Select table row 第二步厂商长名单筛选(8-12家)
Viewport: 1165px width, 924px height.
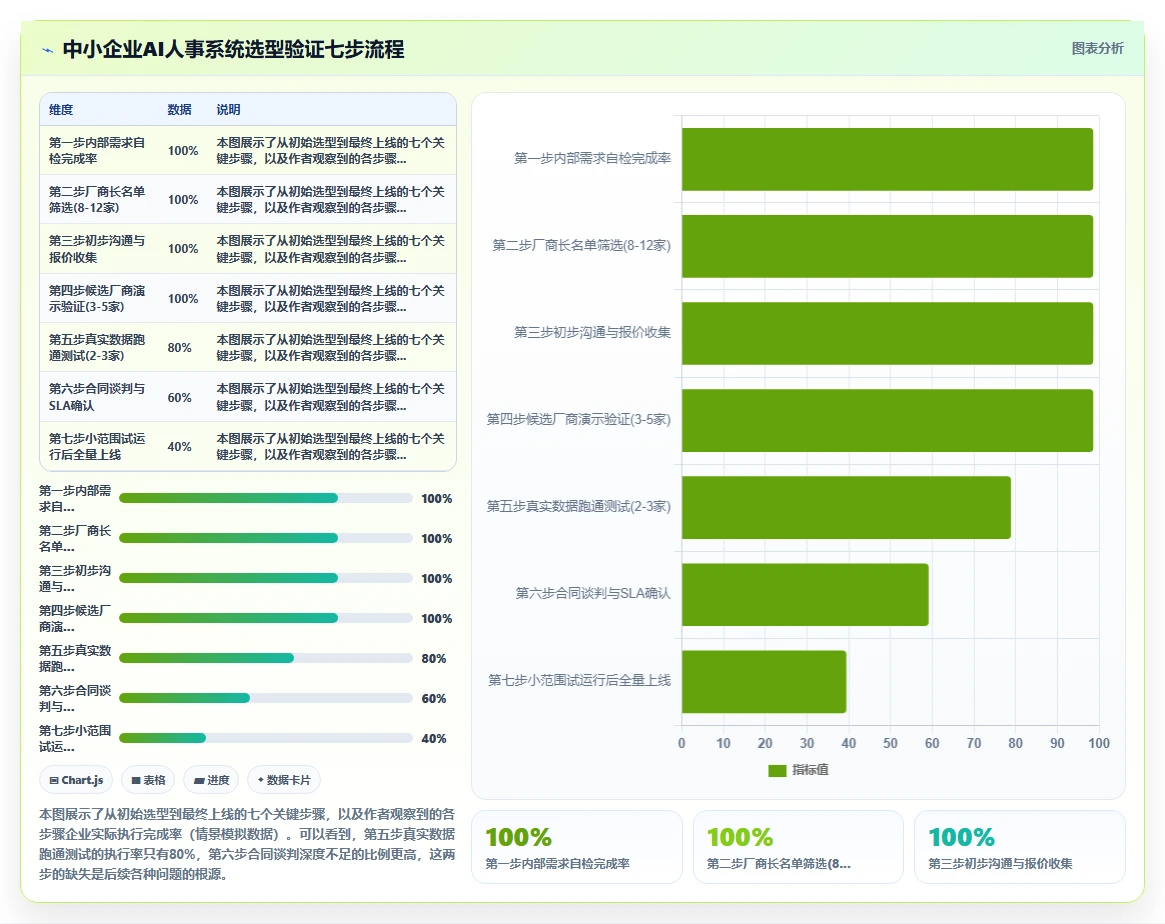tap(247, 199)
